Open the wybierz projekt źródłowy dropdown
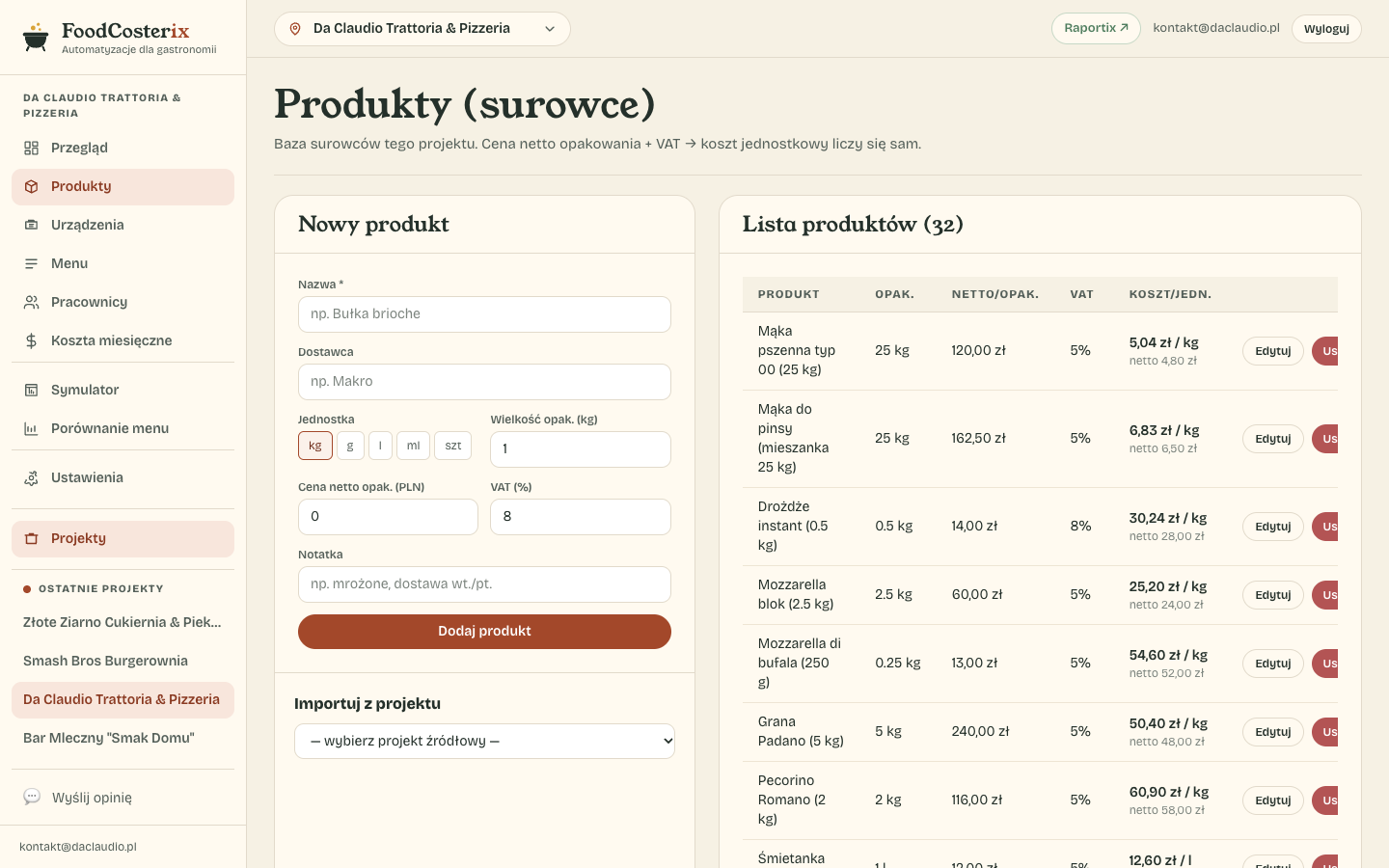 (484, 741)
